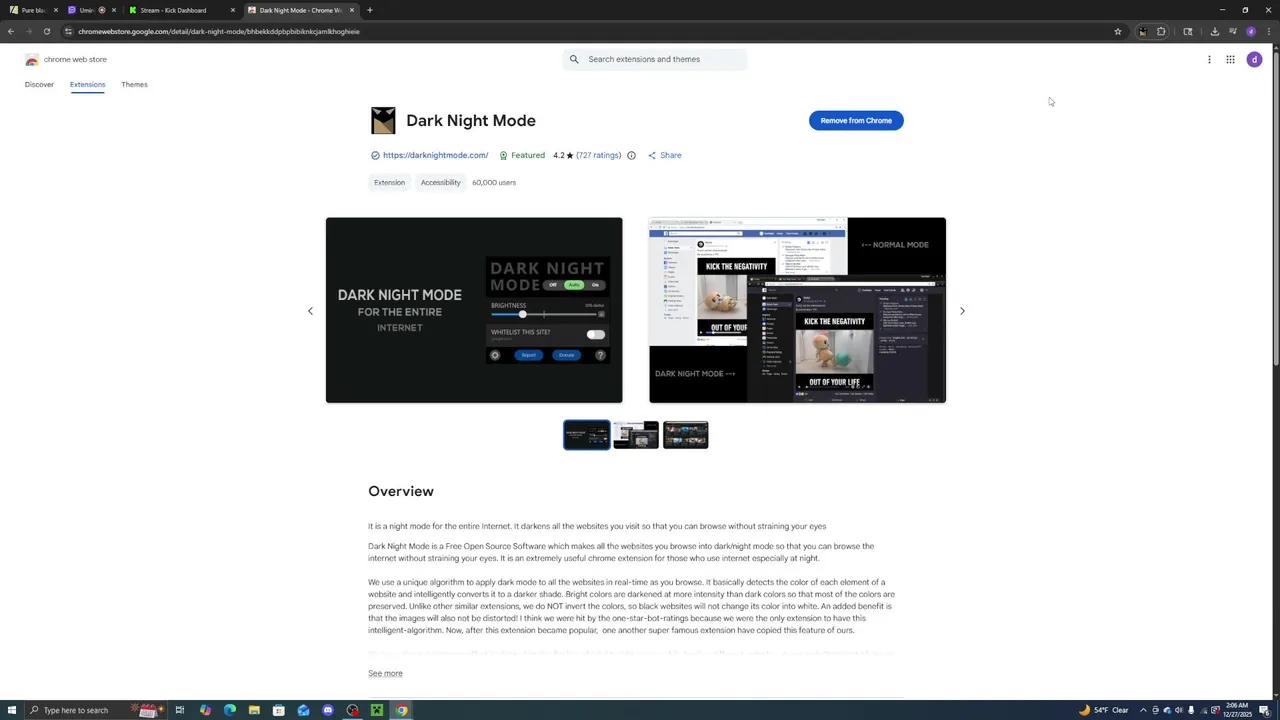Viewport: 1280px width, 720px height.
Task: Open the 727 ratings link
Action: (598, 155)
